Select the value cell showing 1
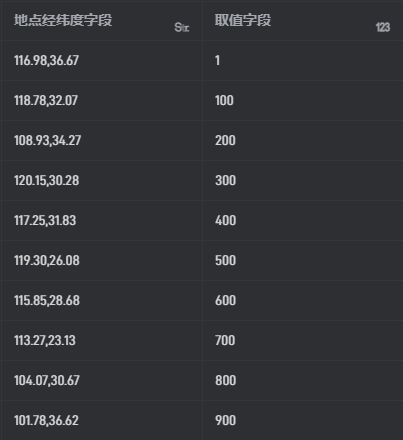This screenshot has width=403, height=440. tap(303, 60)
